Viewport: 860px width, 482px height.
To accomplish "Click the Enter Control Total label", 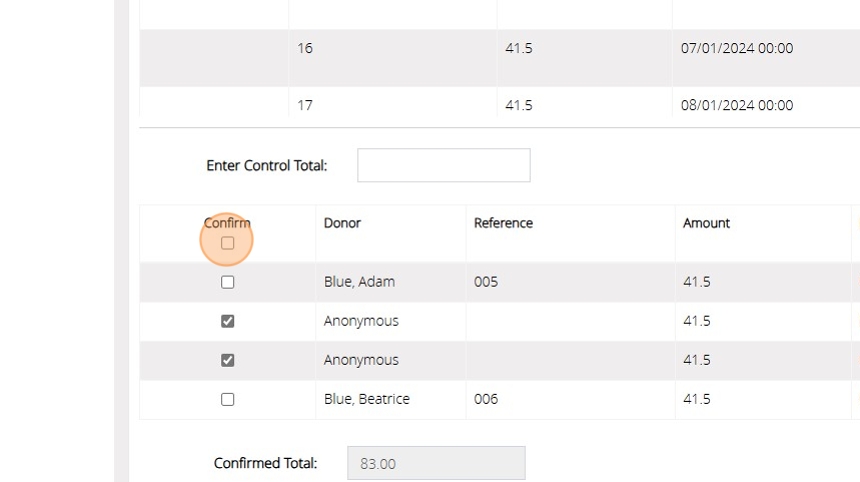I will coord(266,166).
